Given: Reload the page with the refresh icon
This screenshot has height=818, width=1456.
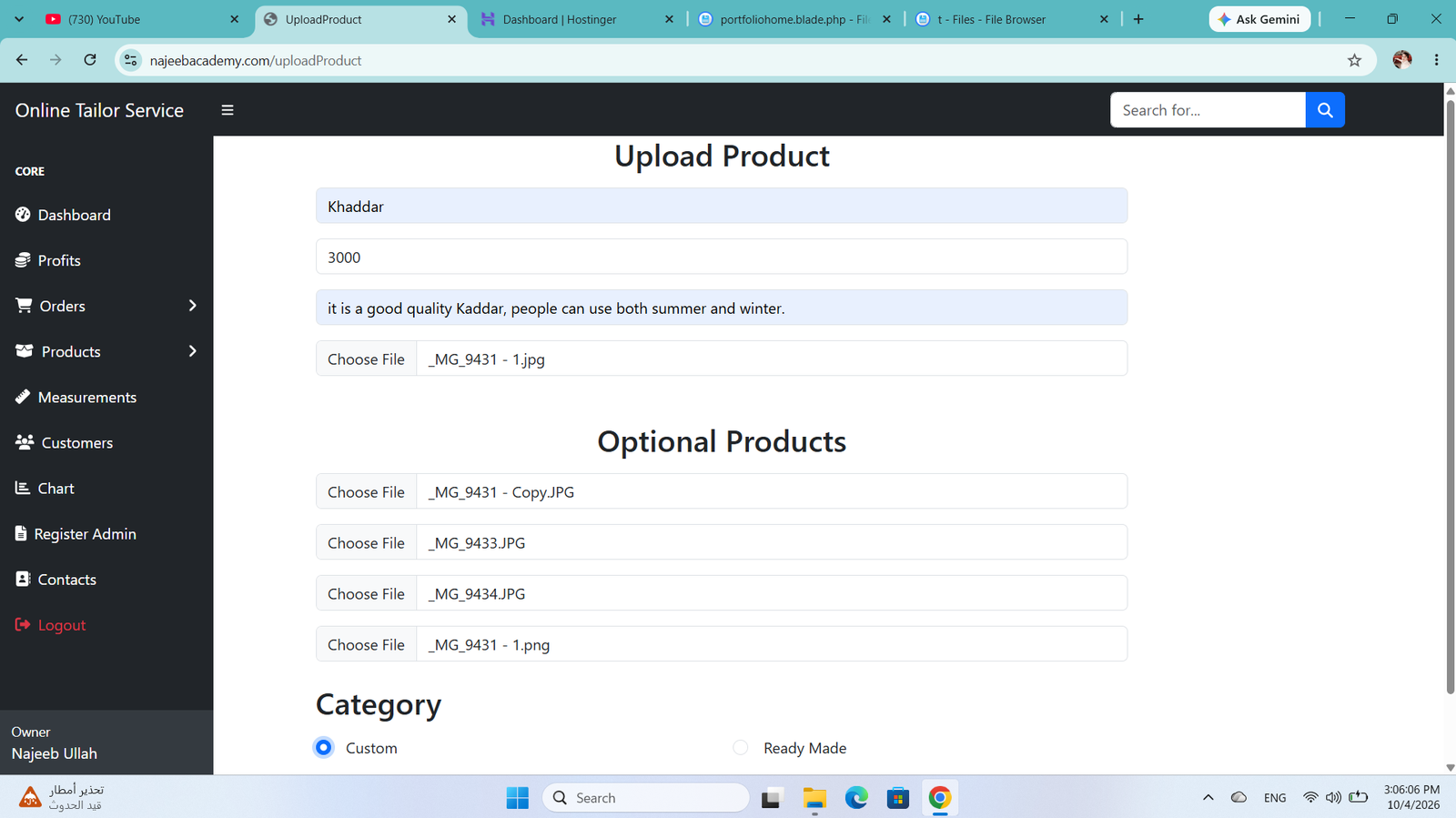Looking at the screenshot, I should point(90,60).
